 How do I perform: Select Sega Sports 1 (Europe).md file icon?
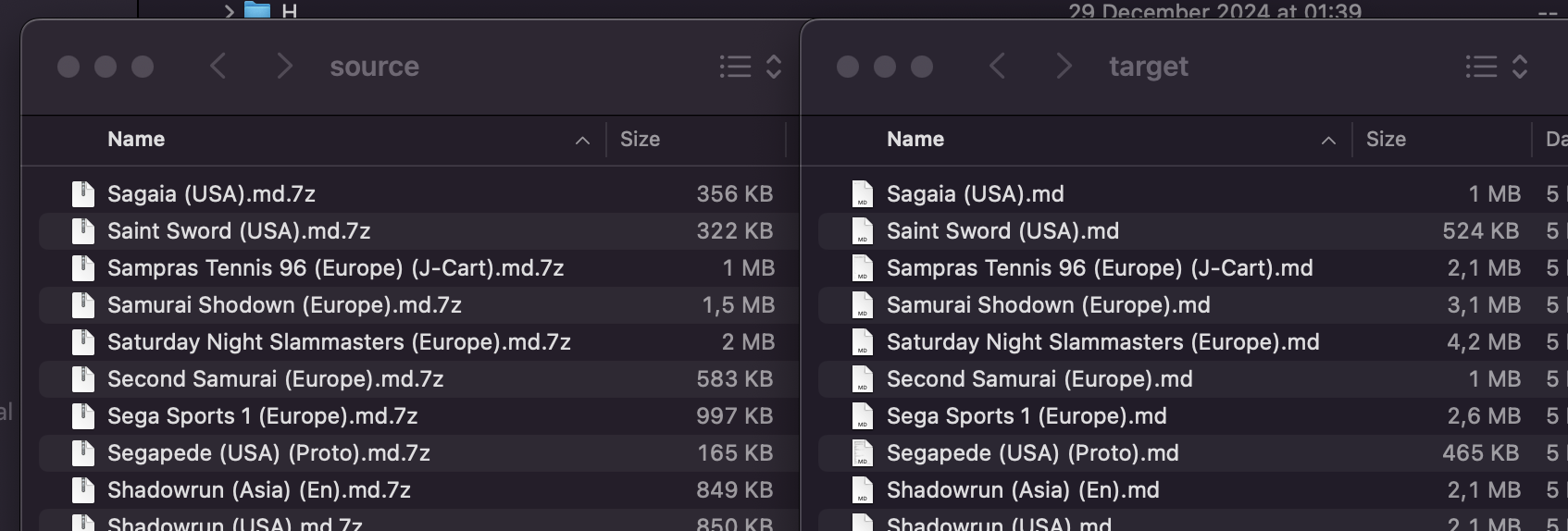click(863, 415)
